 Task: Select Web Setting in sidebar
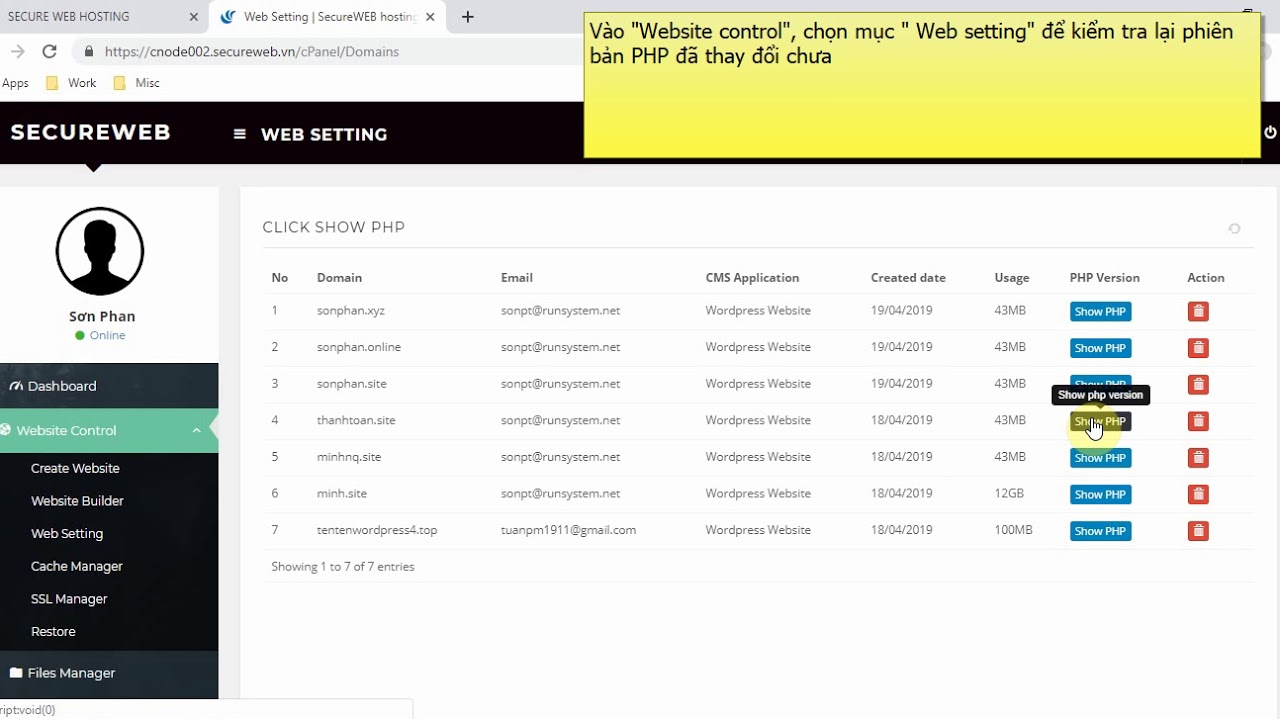[67, 534]
